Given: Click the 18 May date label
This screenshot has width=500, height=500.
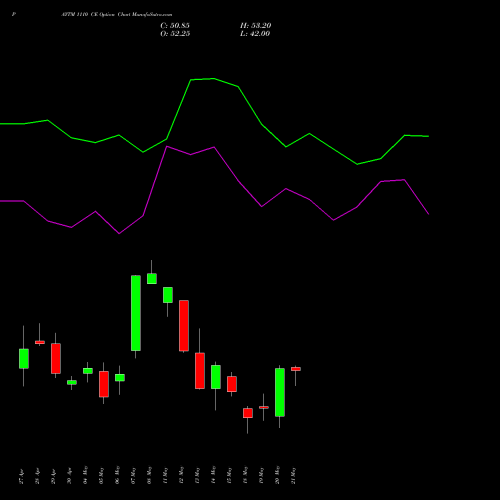Looking at the screenshot, I should coord(246,475).
